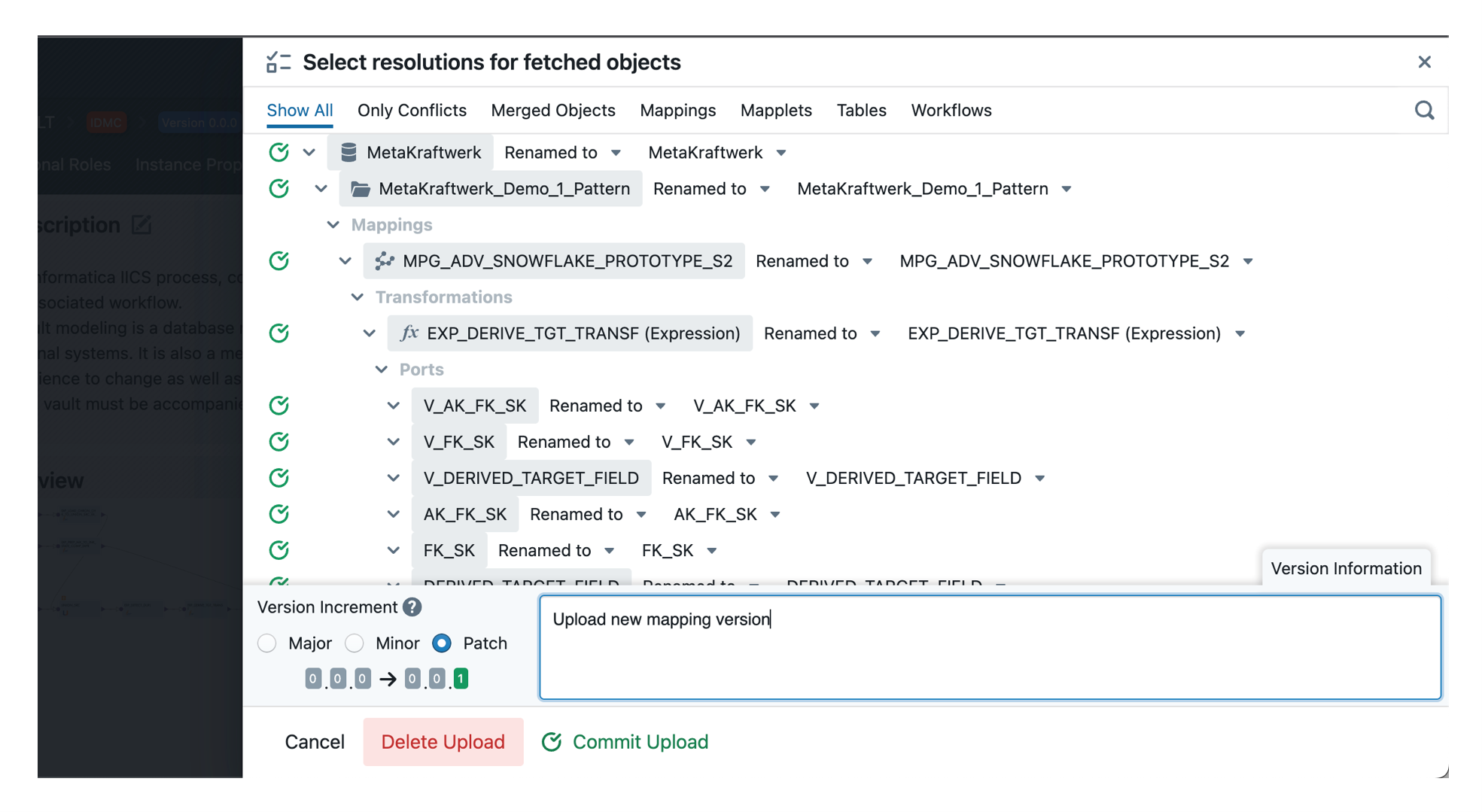Click the edit pencil icon beside Description
The height and width of the screenshot is (812, 1482).
(142, 225)
